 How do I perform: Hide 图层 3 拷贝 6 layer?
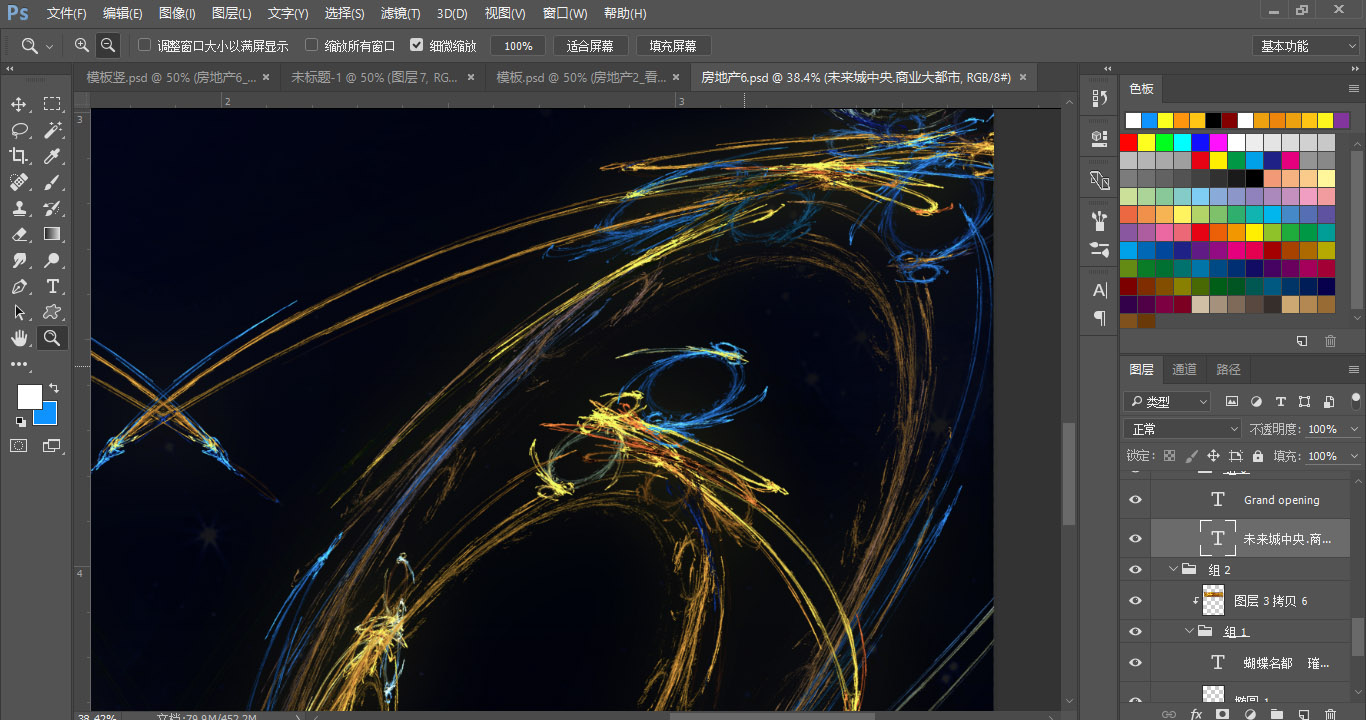tap(1135, 601)
